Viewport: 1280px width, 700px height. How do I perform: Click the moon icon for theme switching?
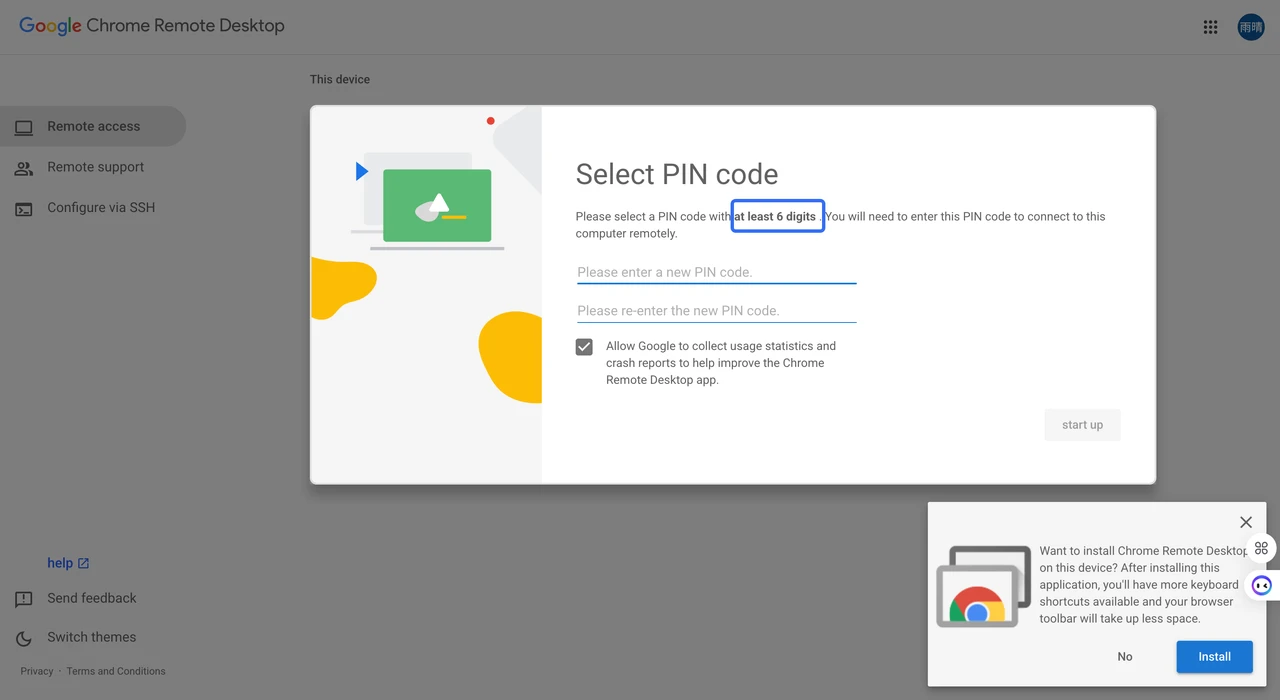[x=24, y=638]
